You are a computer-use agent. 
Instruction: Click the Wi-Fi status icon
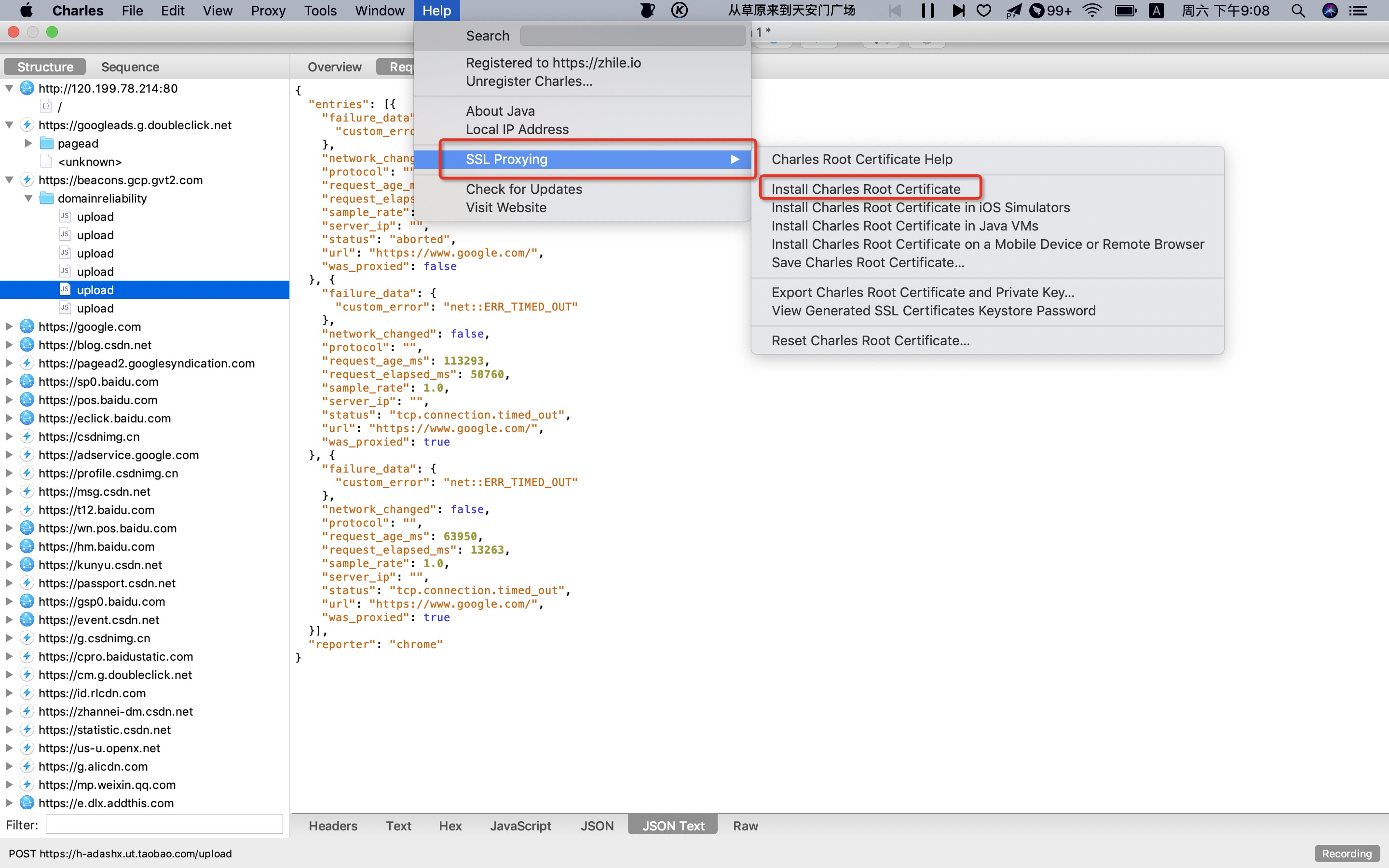[1092, 10]
